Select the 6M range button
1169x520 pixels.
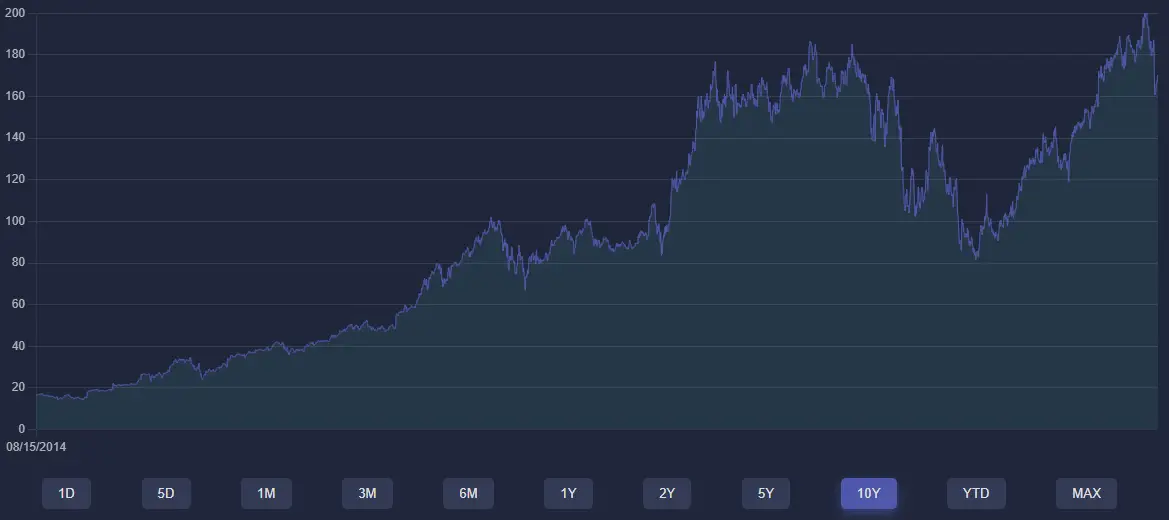[468, 493]
